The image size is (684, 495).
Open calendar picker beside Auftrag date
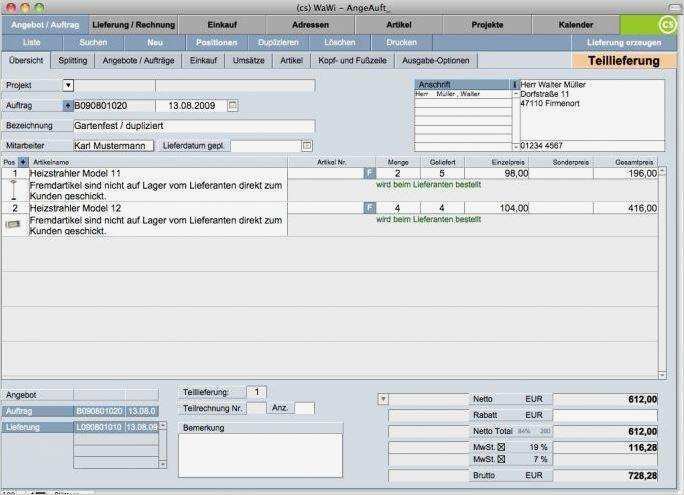232,105
